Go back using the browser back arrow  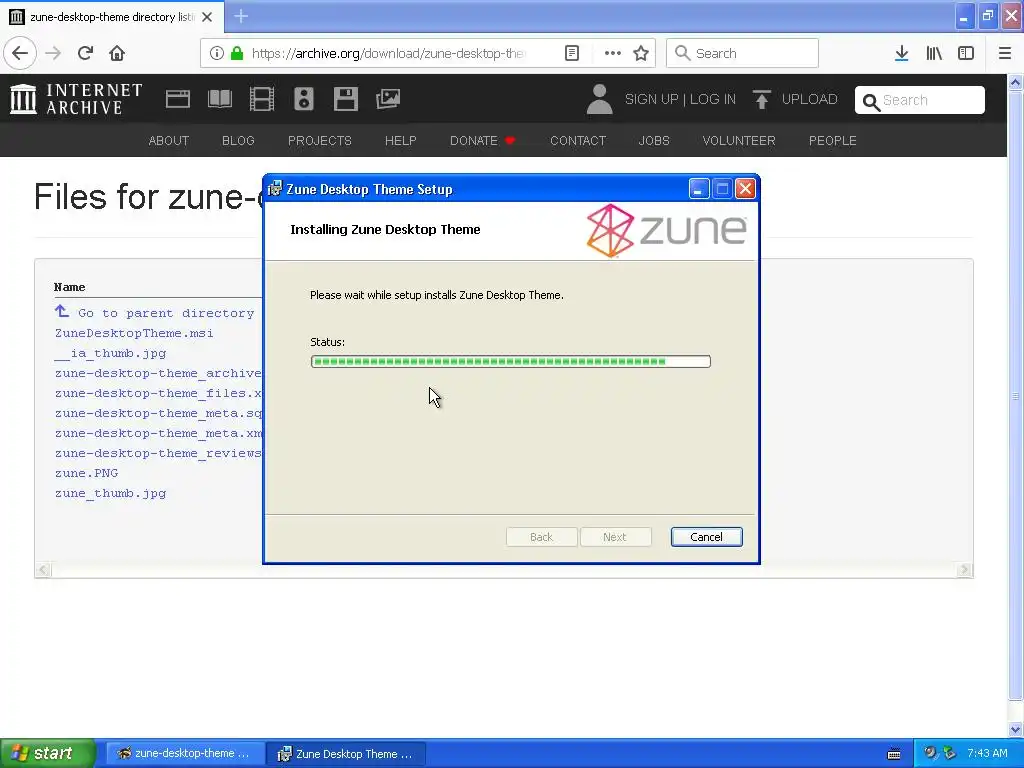pyautogui.click(x=20, y=53)
